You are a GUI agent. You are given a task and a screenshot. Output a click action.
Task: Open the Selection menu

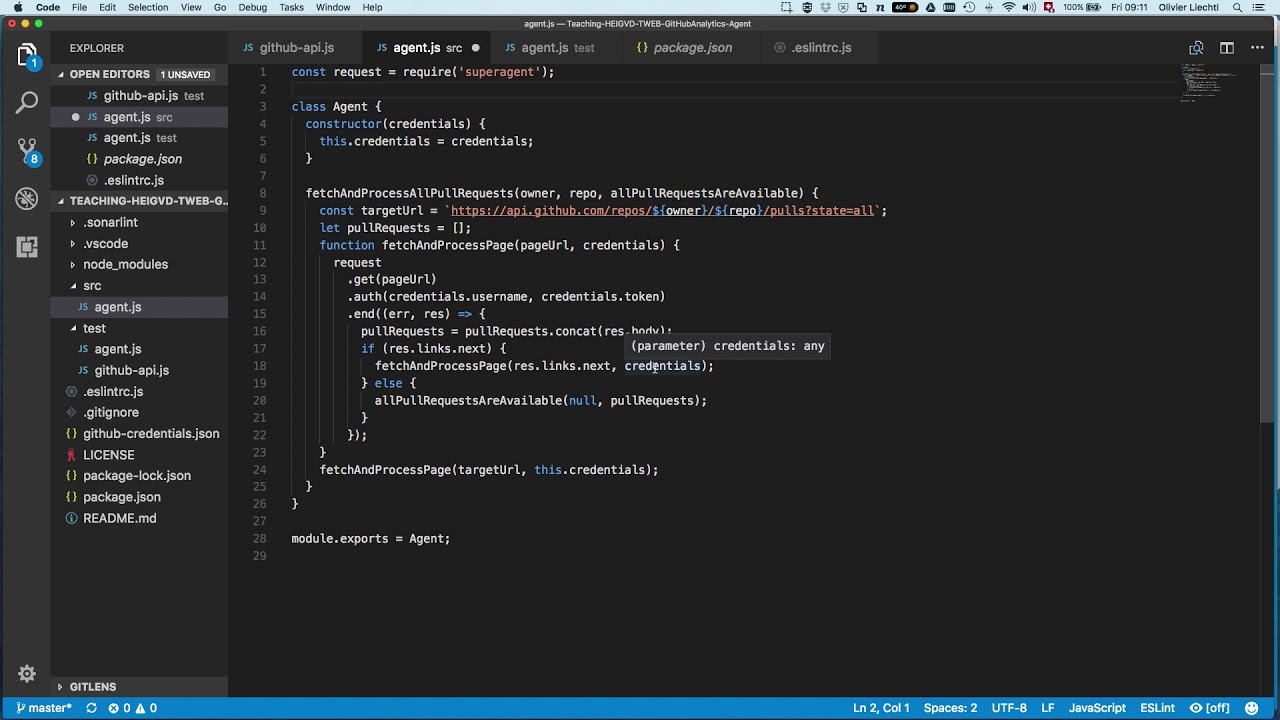[x=148, y=7]
